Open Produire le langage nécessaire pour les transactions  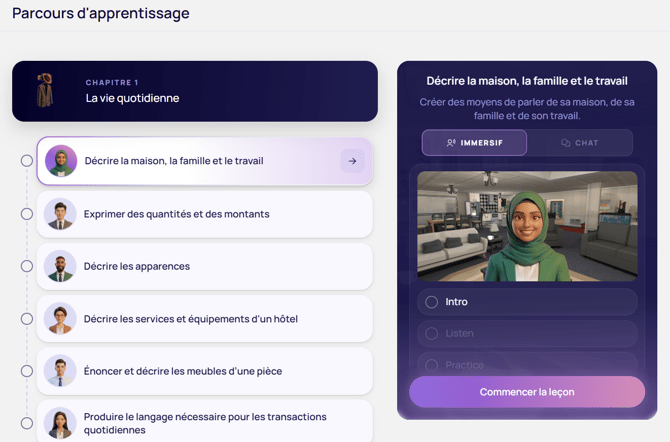tap(205, 421)
